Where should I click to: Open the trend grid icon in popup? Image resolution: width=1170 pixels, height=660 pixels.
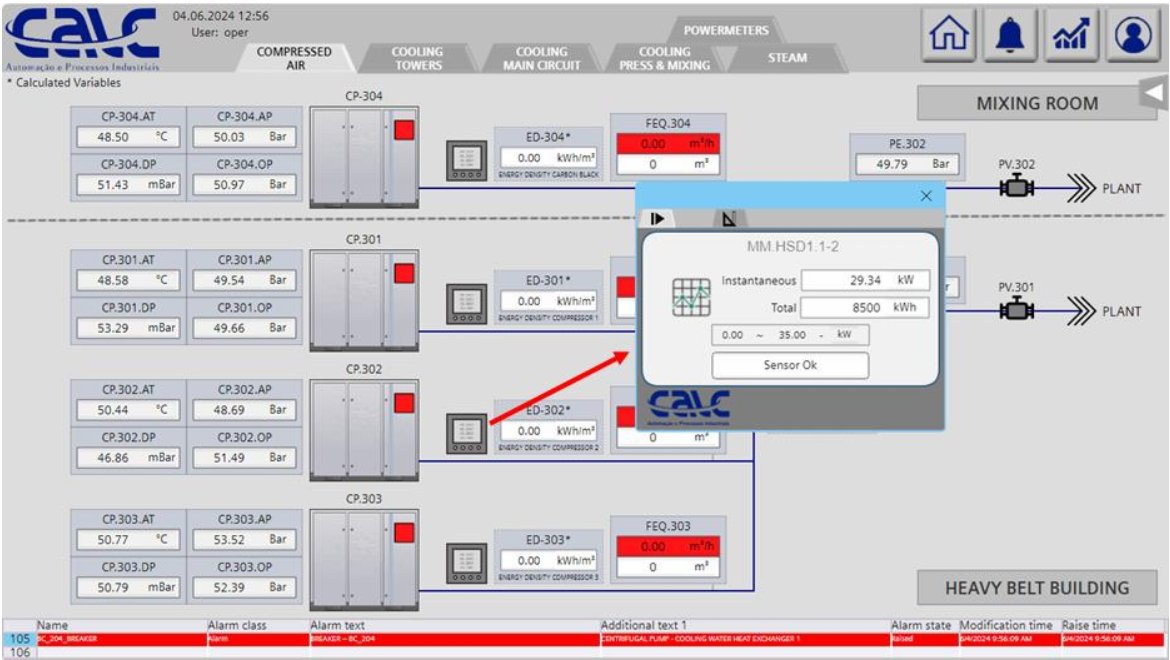[x=691, y=297]
